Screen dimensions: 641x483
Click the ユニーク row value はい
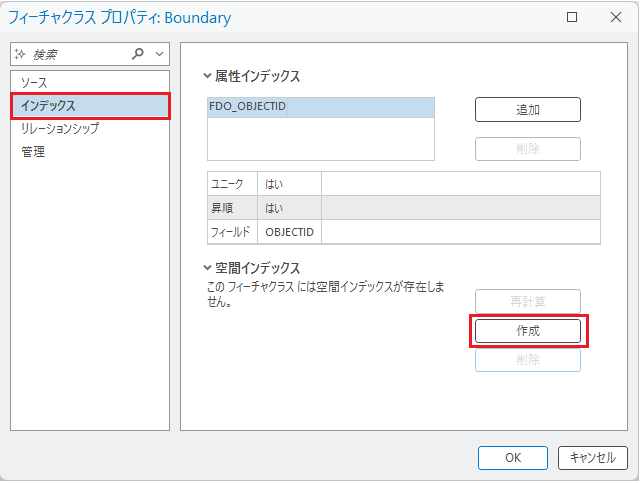point(274,184)
